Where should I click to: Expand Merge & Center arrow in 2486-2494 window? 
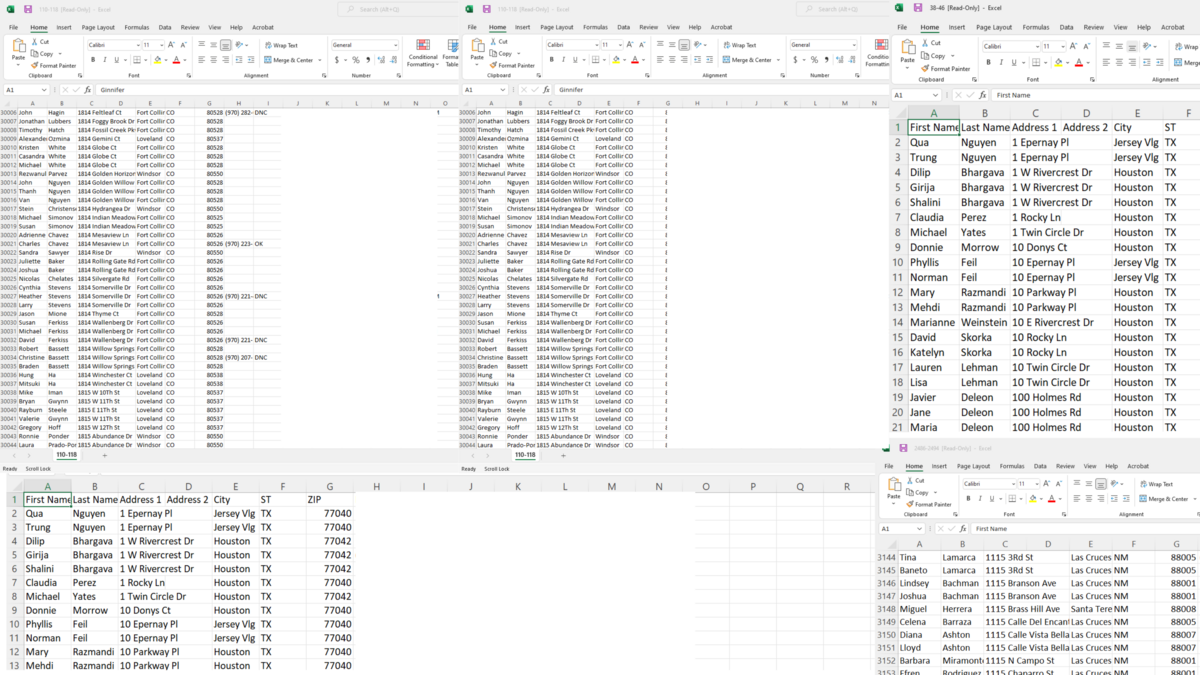pos(1193,499)
